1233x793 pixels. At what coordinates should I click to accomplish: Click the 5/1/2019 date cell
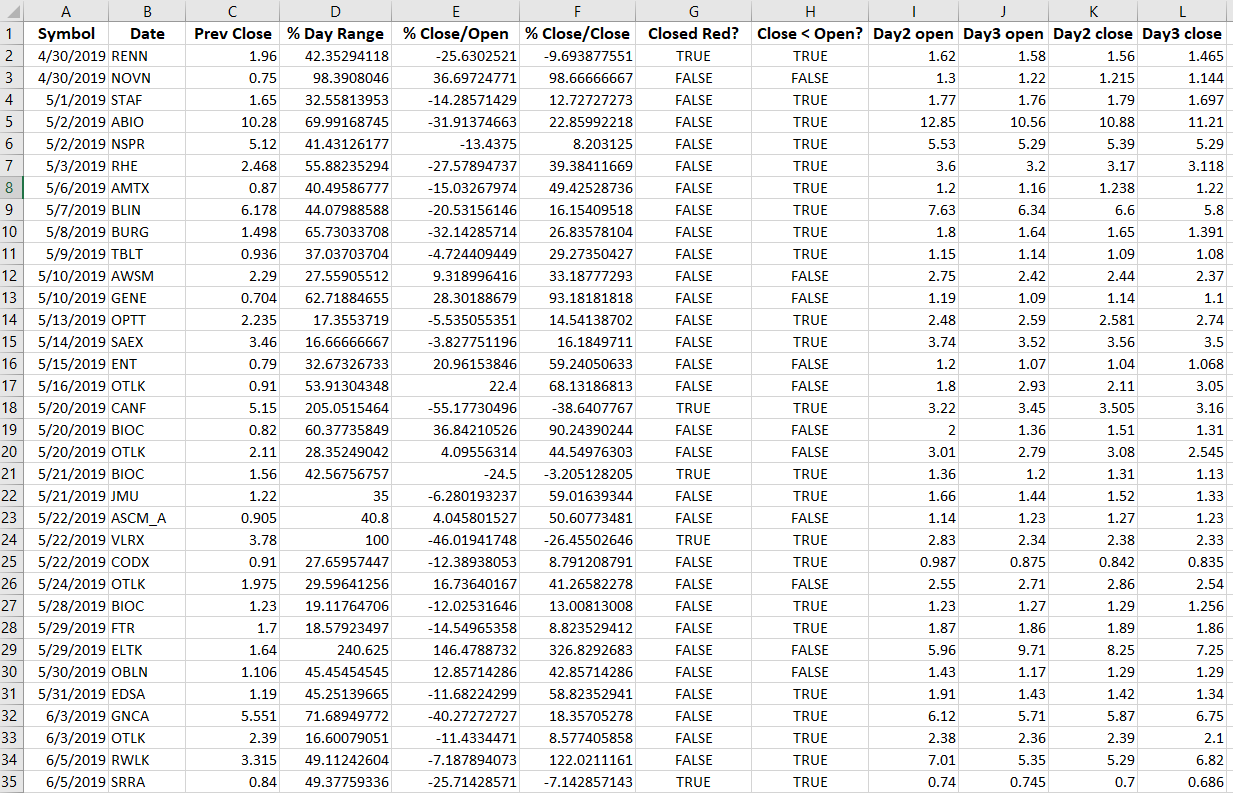coord(66,100)
